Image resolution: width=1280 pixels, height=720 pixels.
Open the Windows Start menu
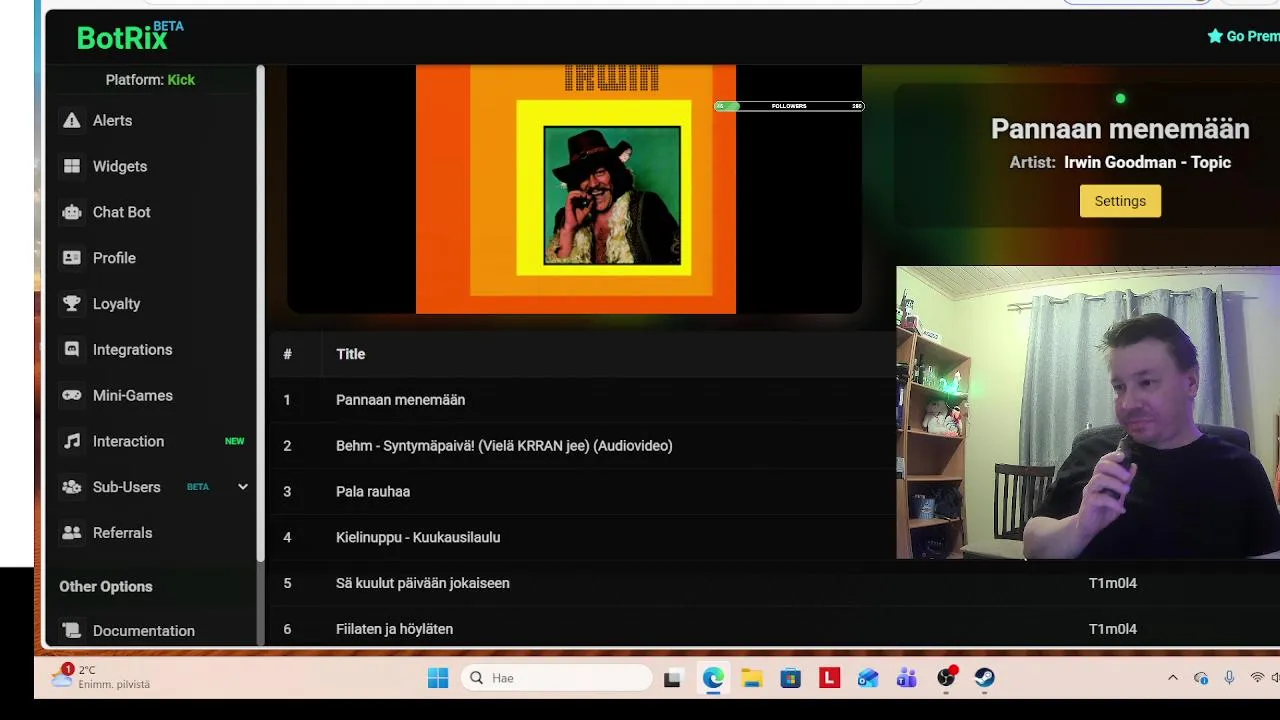click(438, 678)
